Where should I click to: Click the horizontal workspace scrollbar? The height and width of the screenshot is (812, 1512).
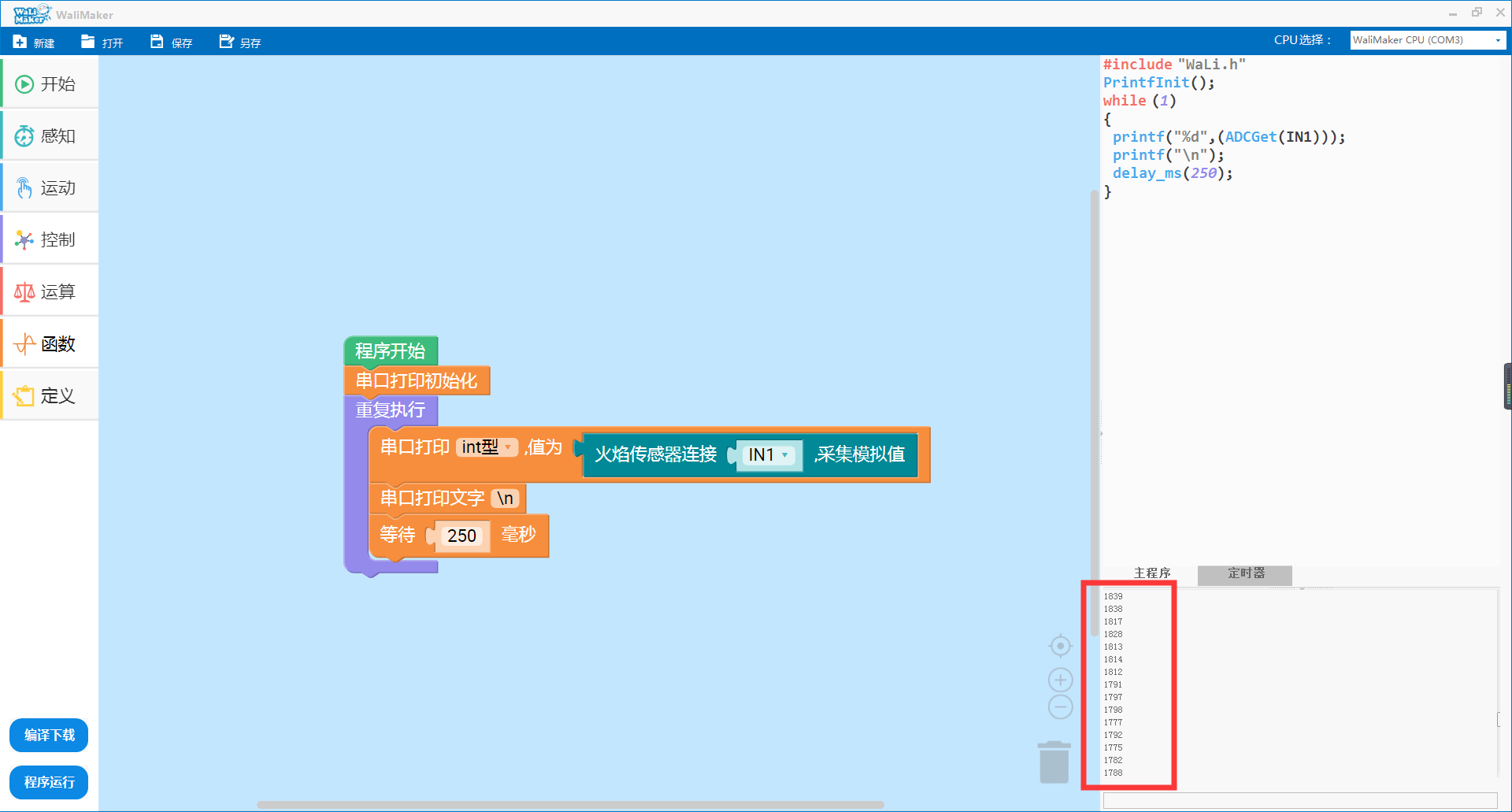tap(570, 805)
